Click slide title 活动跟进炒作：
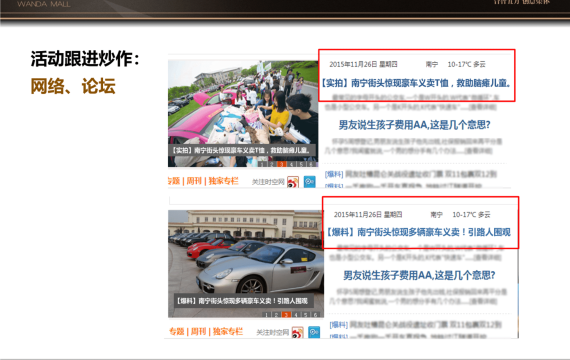 pos(85,59)
